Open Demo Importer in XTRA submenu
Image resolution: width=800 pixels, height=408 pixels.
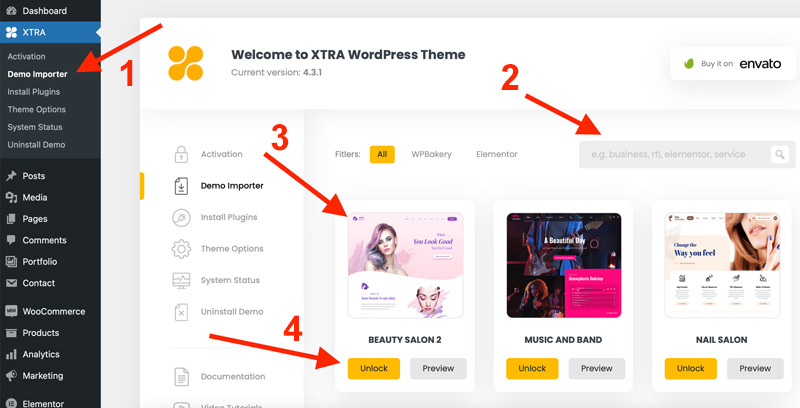click(x=37, y=74)
